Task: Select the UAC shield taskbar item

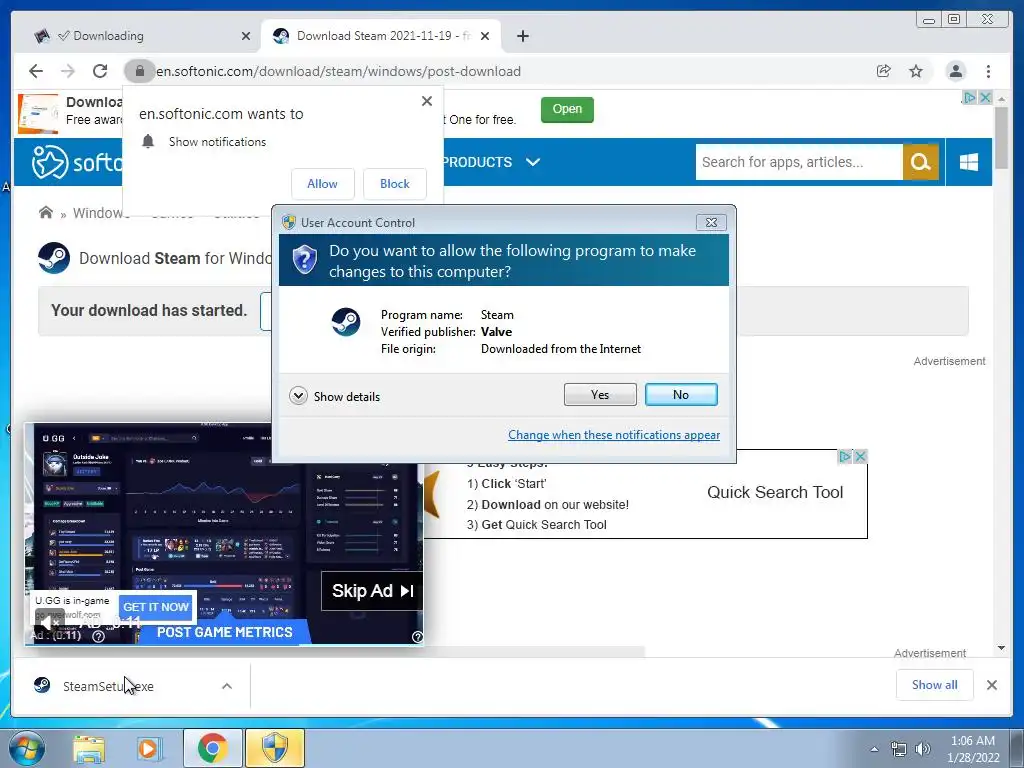Action: [275, 748]
